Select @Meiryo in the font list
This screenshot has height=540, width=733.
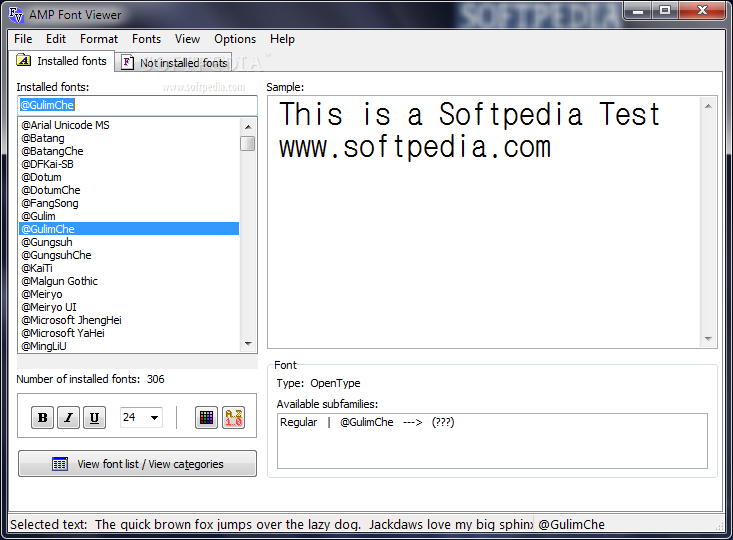point(129,294)
